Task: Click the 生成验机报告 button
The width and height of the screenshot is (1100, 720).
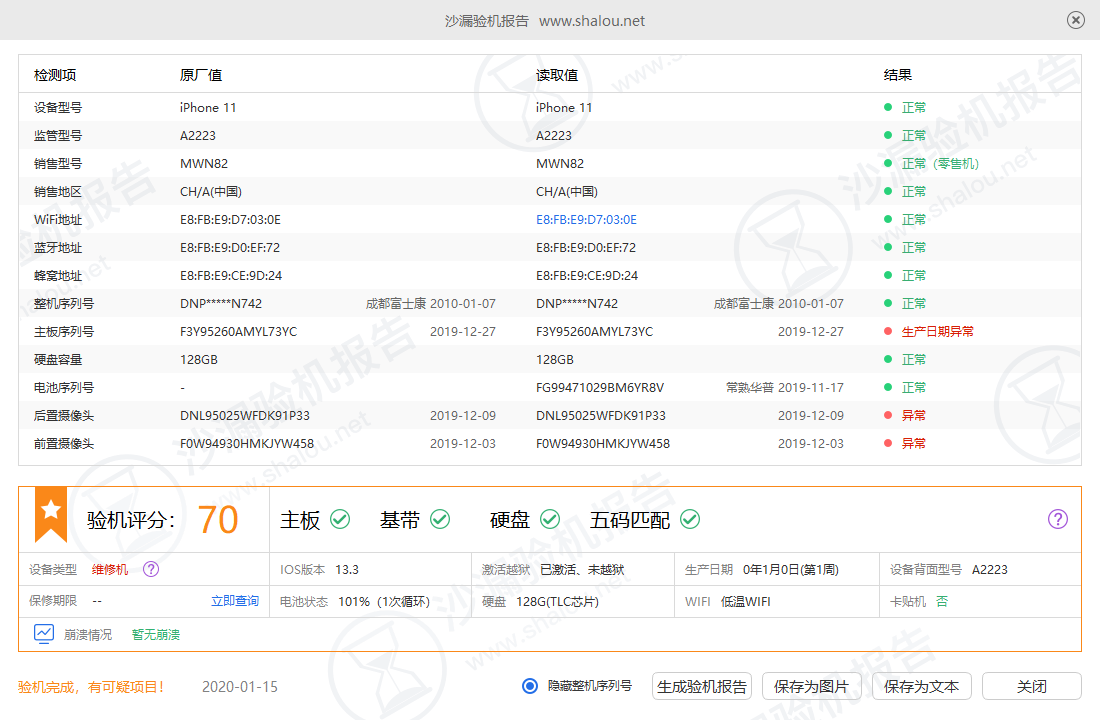Action: 701,686
